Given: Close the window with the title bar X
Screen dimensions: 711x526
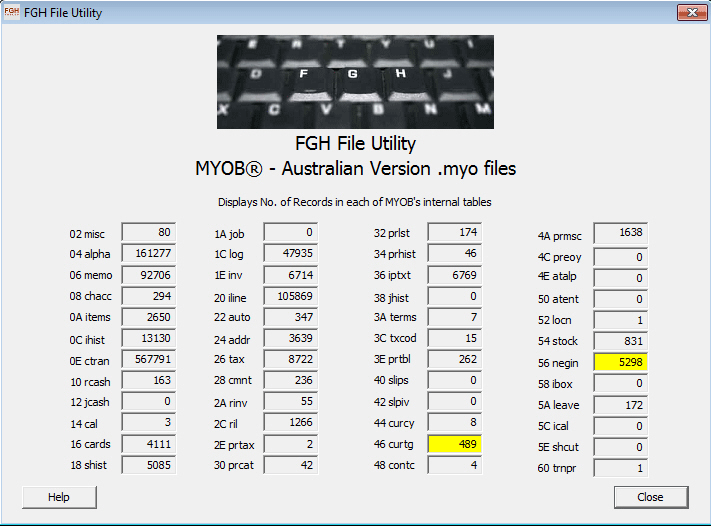Looking at the screenshot, I should [x=692, y=12].
